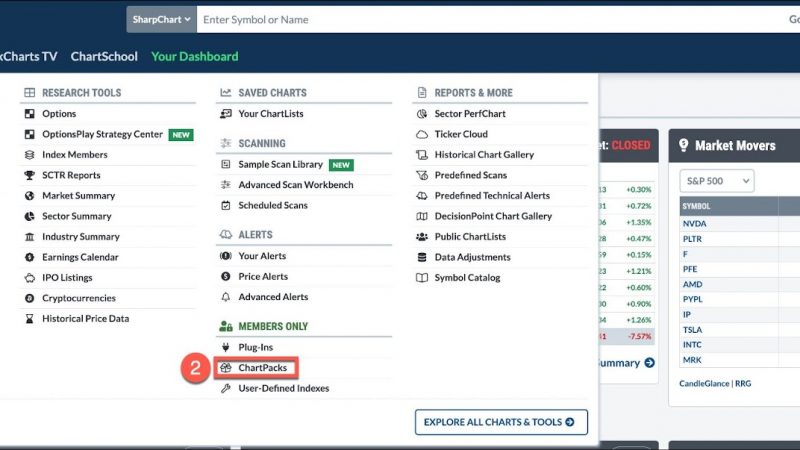Click the User-Defined Indexes wrench icon
This screenshot has width=800, height=450.
click(226, 388)
